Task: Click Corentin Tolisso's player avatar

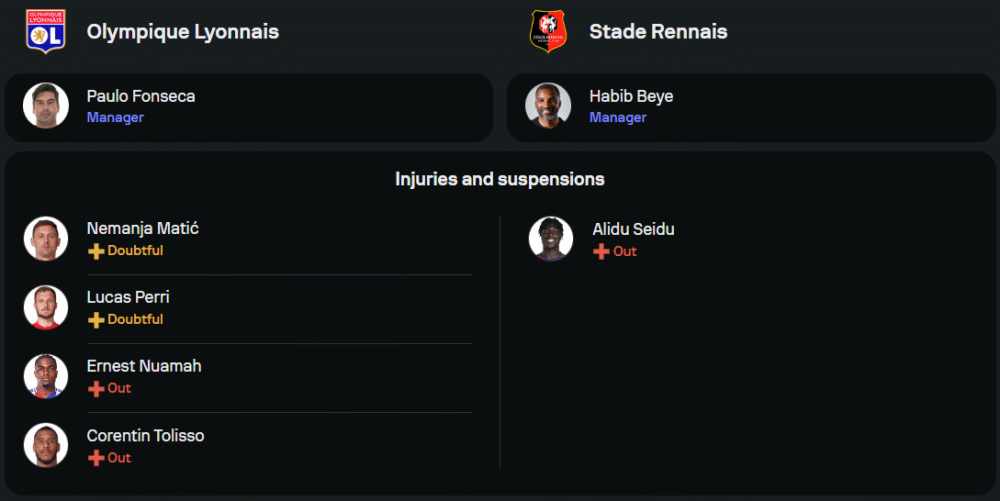Action: [46, 446]
